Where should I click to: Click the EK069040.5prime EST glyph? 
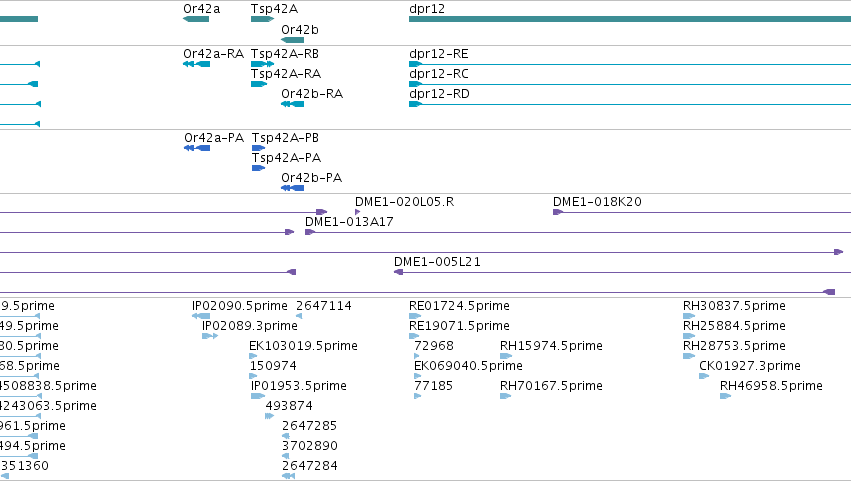pyautogui.click(x=417, y=376)
